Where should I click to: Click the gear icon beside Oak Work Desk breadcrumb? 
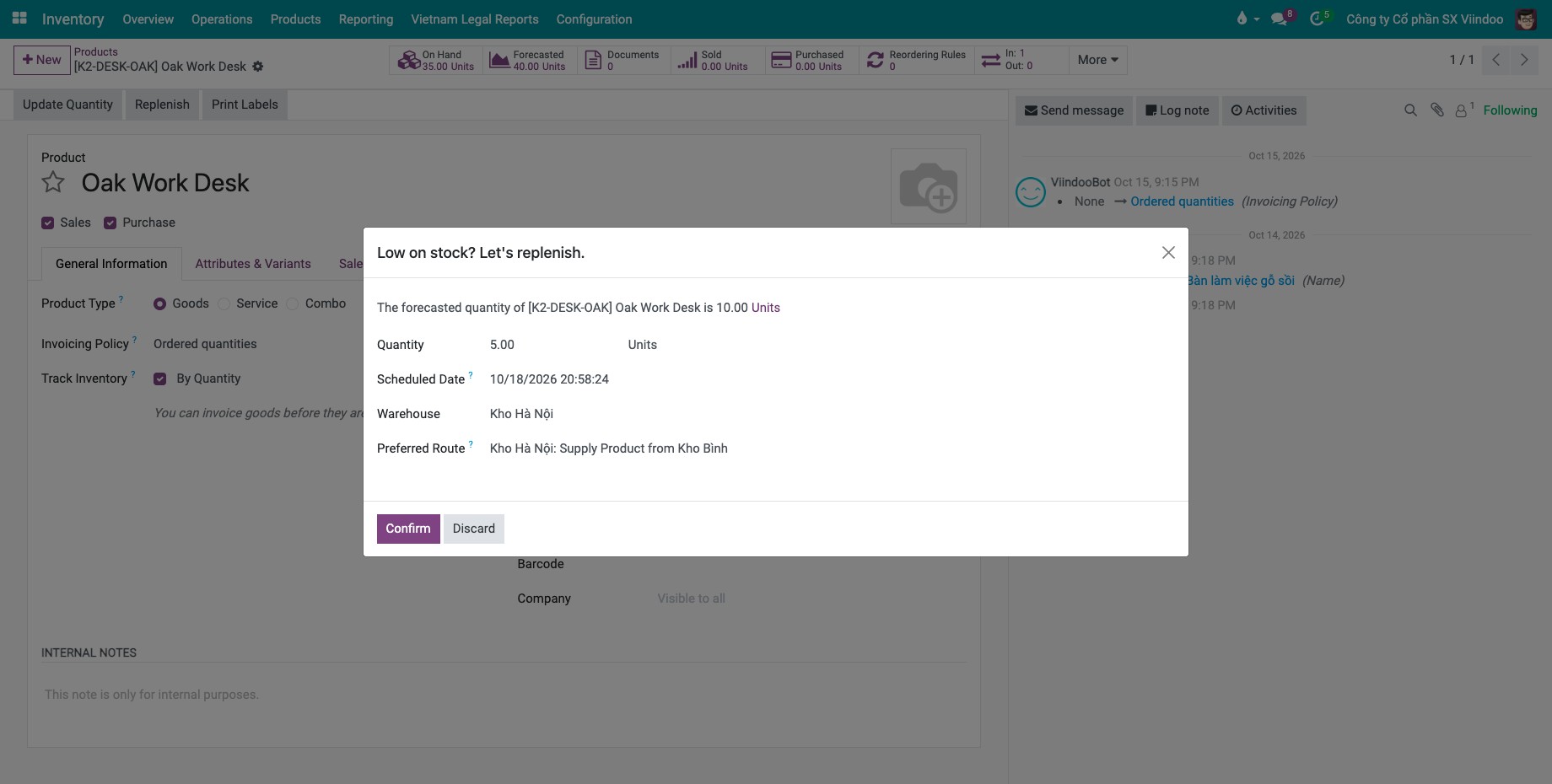(x=258, y=67)
